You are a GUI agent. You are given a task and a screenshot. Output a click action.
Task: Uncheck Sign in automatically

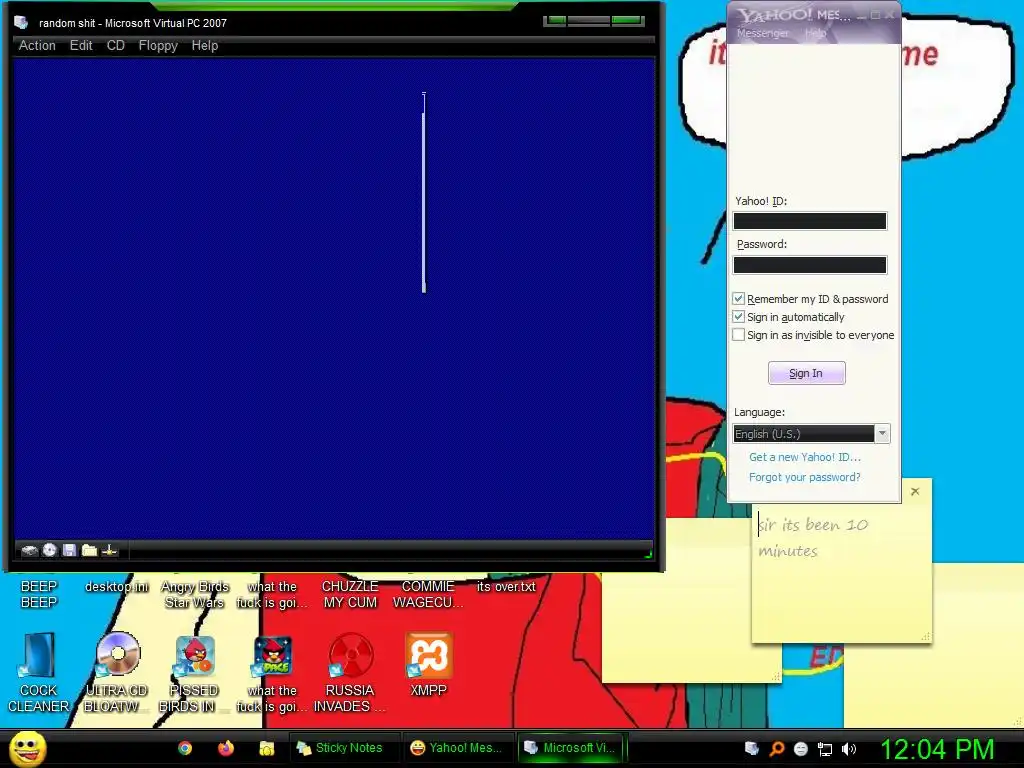click(x=739, y=317)
